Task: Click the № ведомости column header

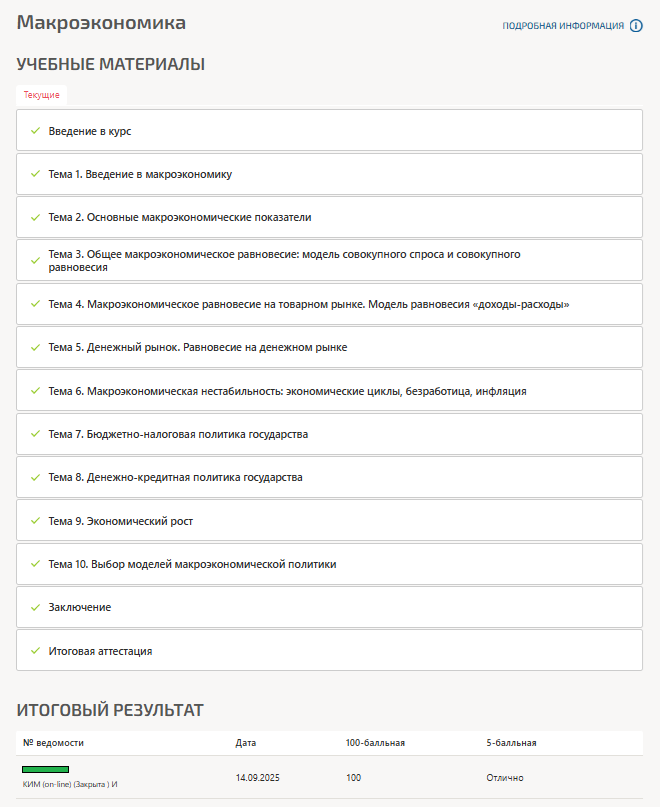Action: (53, 743)
